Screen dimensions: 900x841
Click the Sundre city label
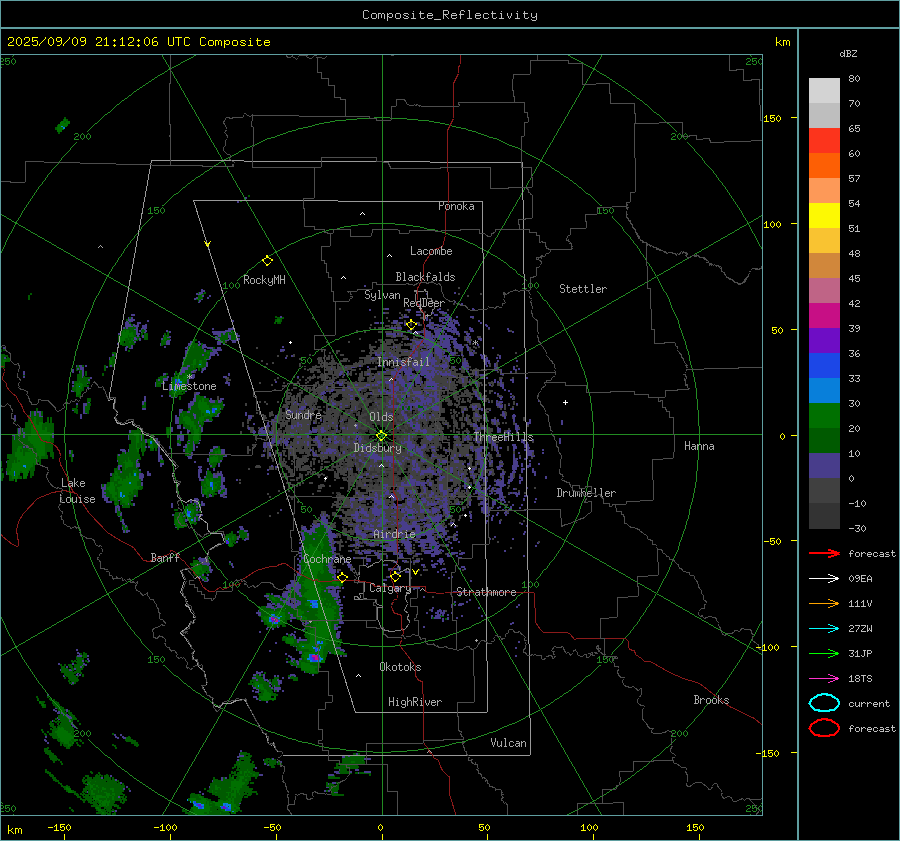(x=303, y=414)
